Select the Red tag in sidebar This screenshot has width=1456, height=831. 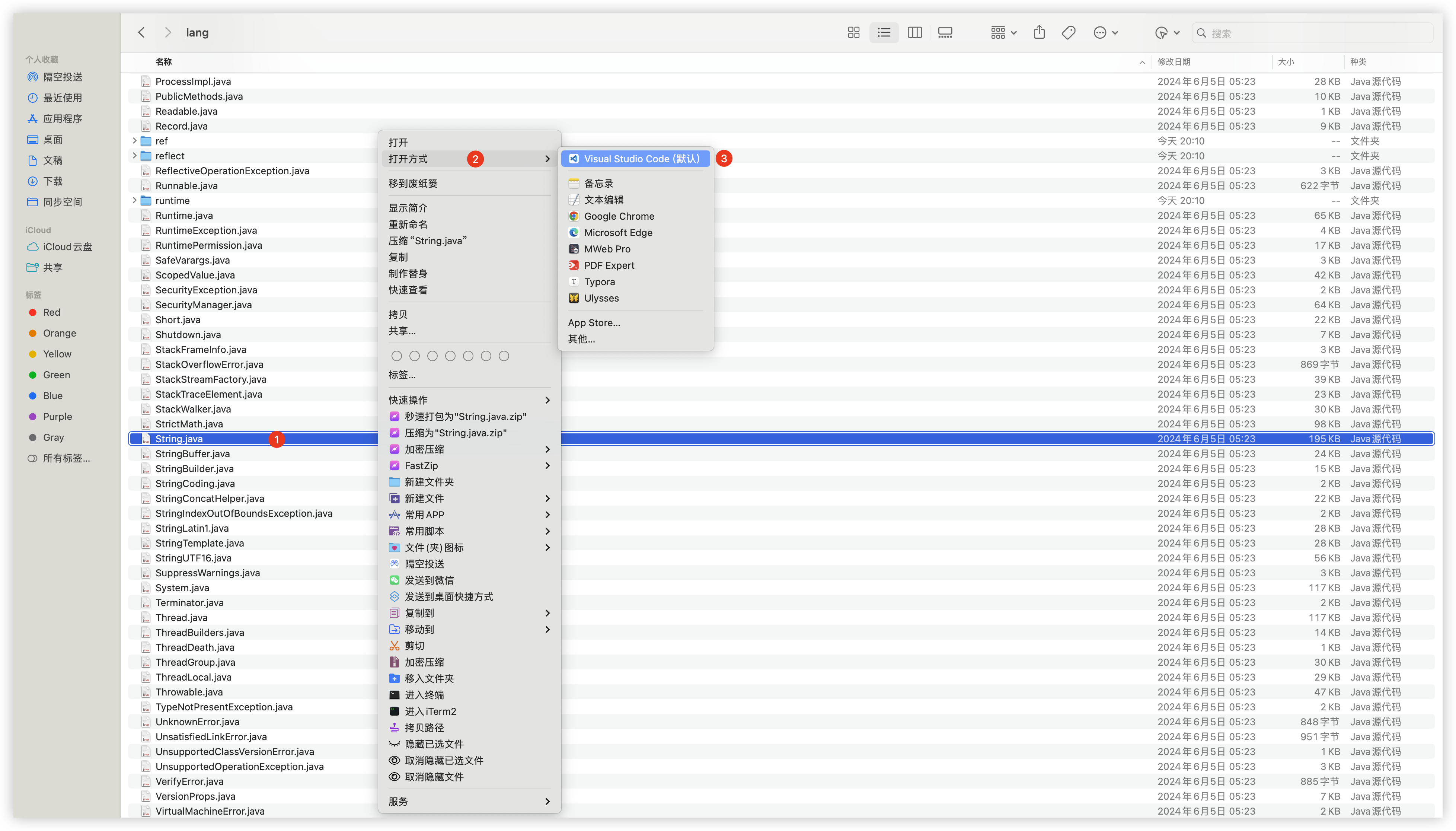(x=51, y=312)
